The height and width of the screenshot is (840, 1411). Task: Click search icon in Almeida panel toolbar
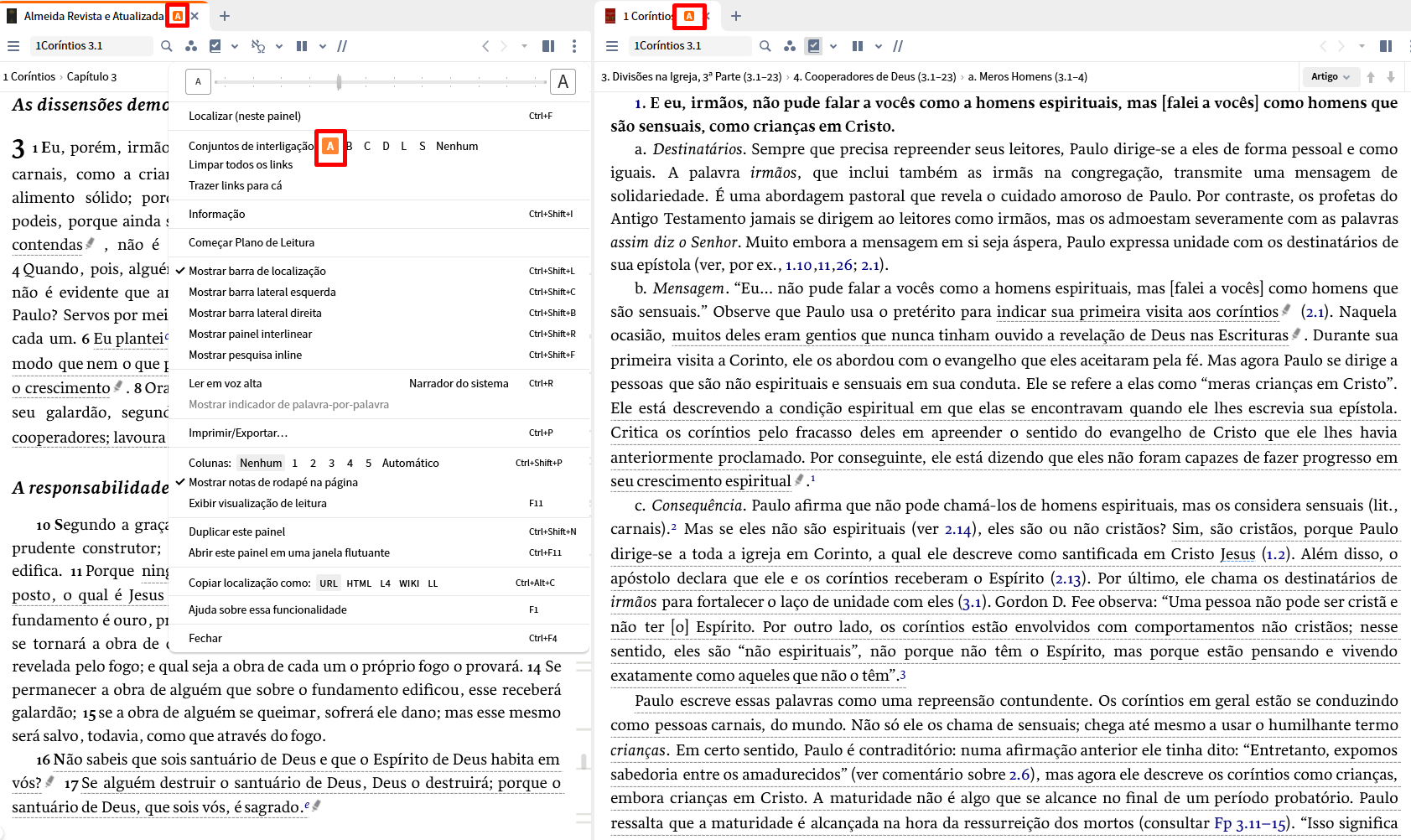coord(167,46)
